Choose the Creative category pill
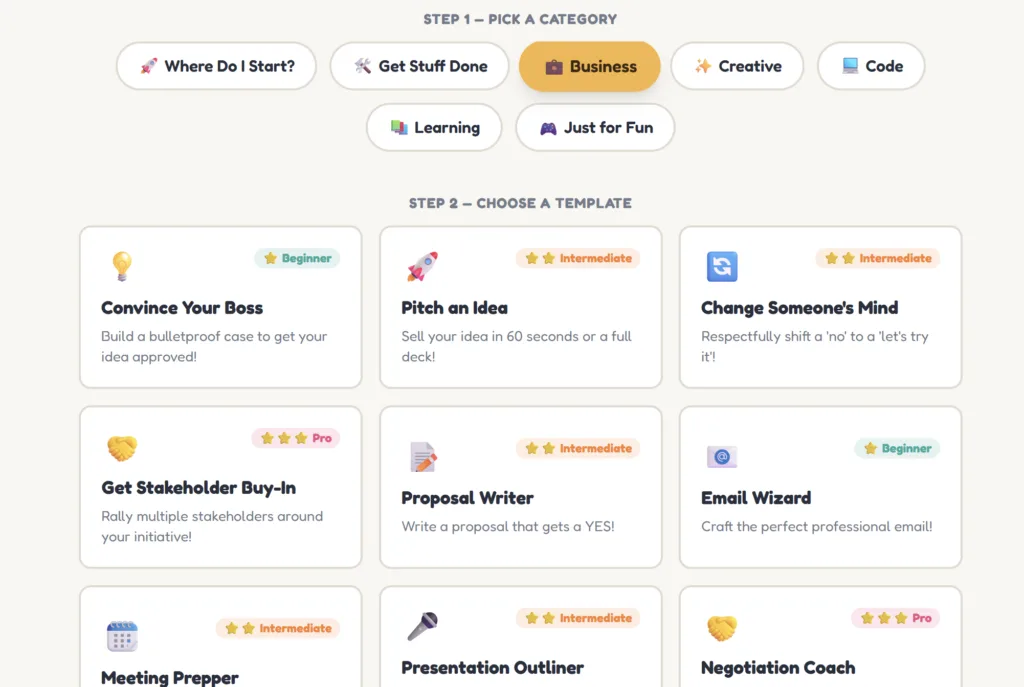 point(737,66)
